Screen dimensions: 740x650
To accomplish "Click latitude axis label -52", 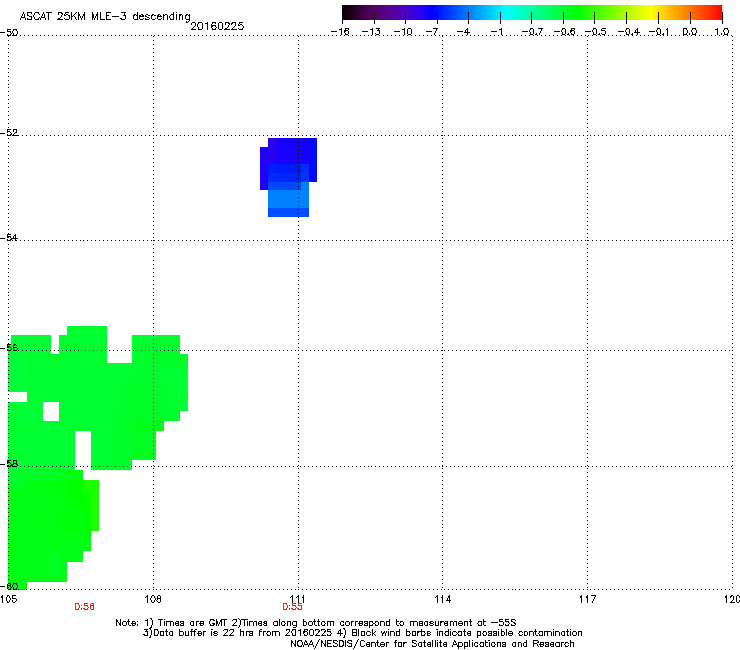I will pyautogui.click(x=9, y=133).
